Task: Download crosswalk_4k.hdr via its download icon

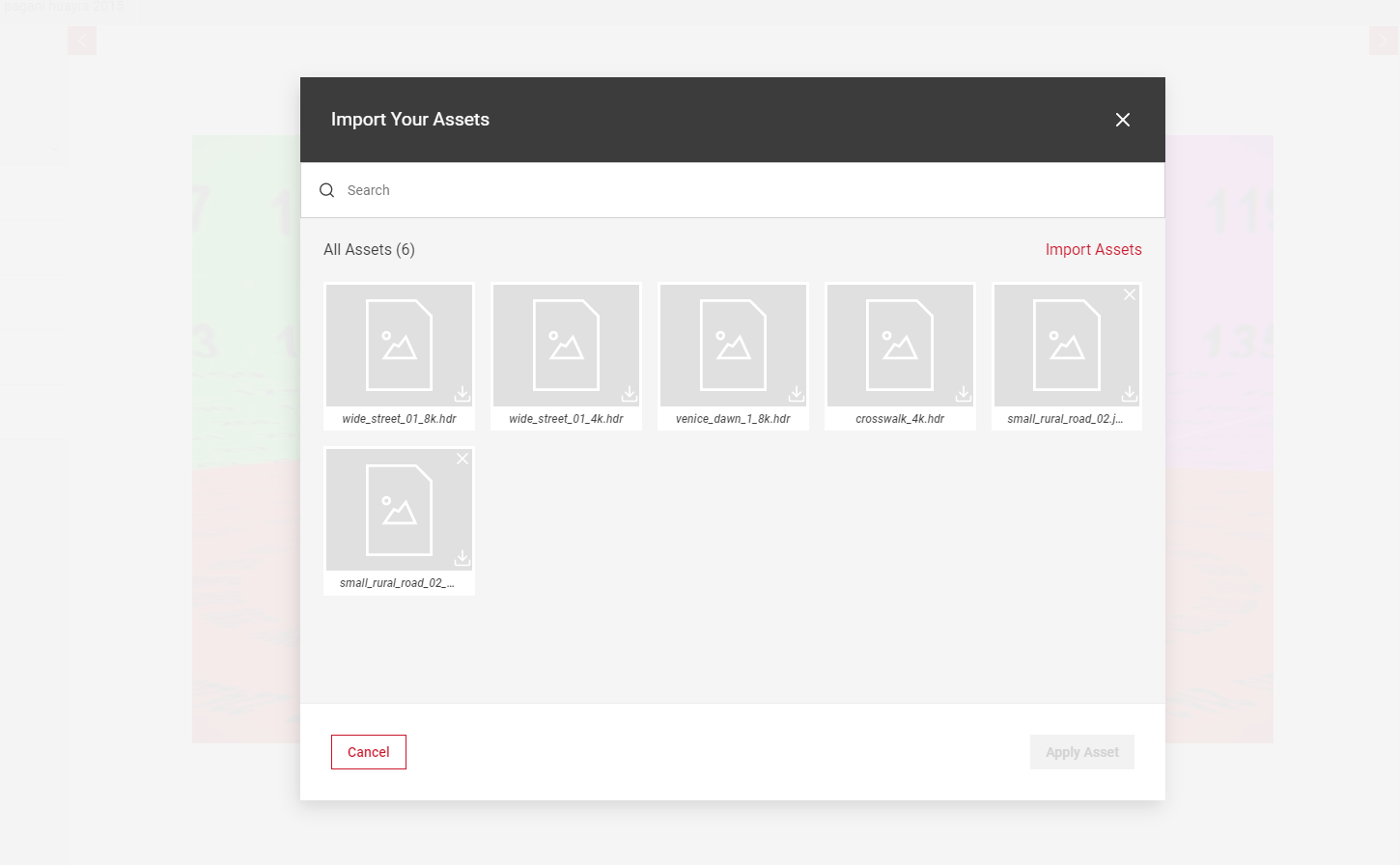Action: pyautogui.click(x=964, y=394)
